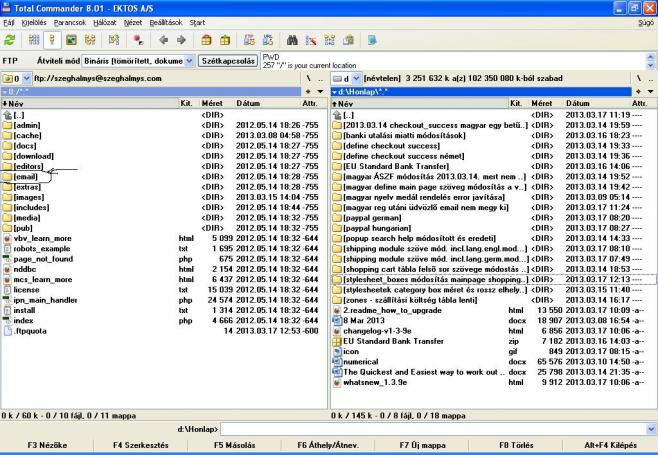Viewport: 658px width, 455px height.
Task: Open the Nézet menu
Action: 133,23
